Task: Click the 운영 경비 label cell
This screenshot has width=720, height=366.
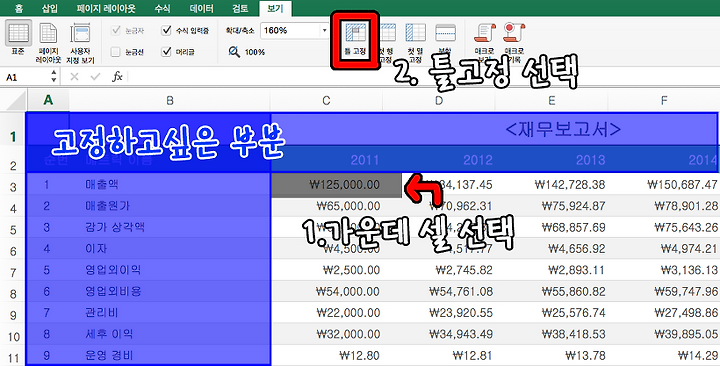Action: point(170,355)
